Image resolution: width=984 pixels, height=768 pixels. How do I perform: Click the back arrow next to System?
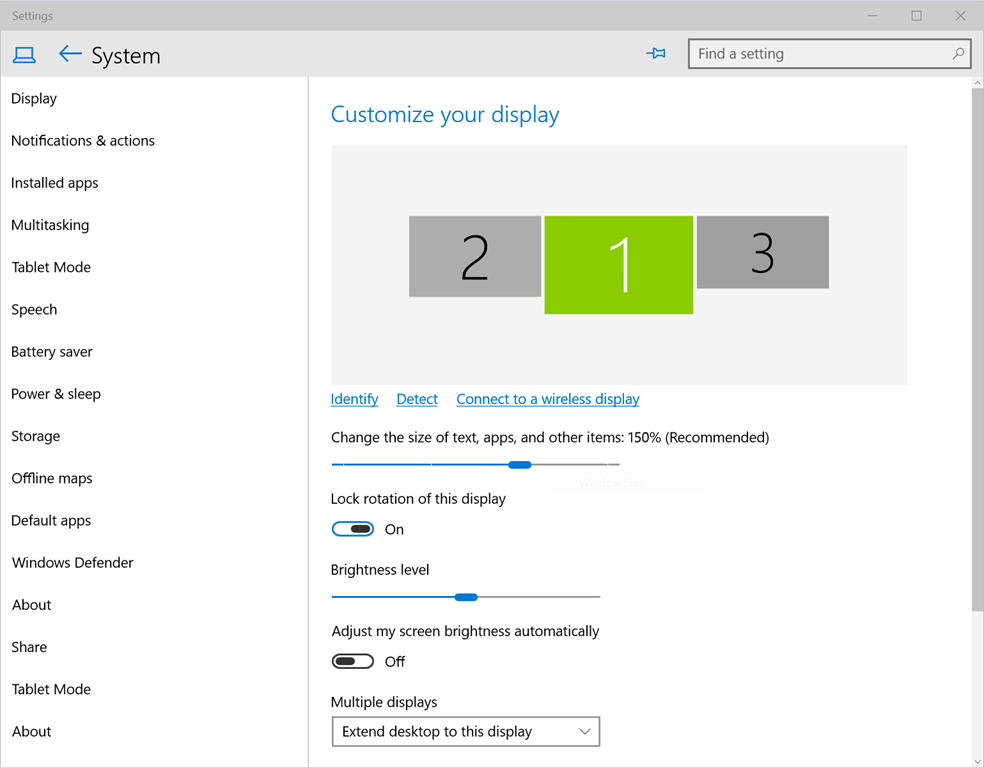point(70,54)
